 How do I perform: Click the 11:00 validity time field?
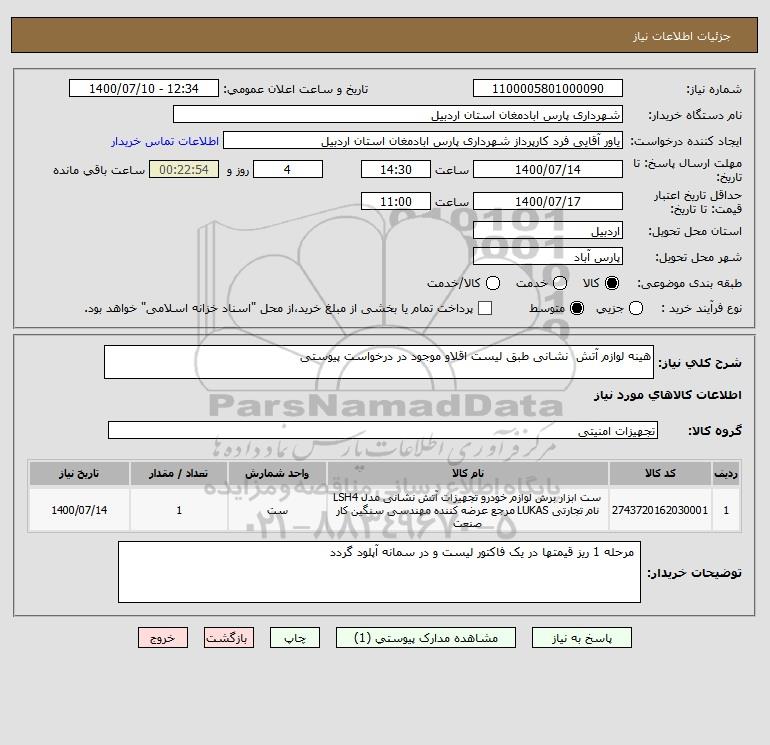click(396, 201)
